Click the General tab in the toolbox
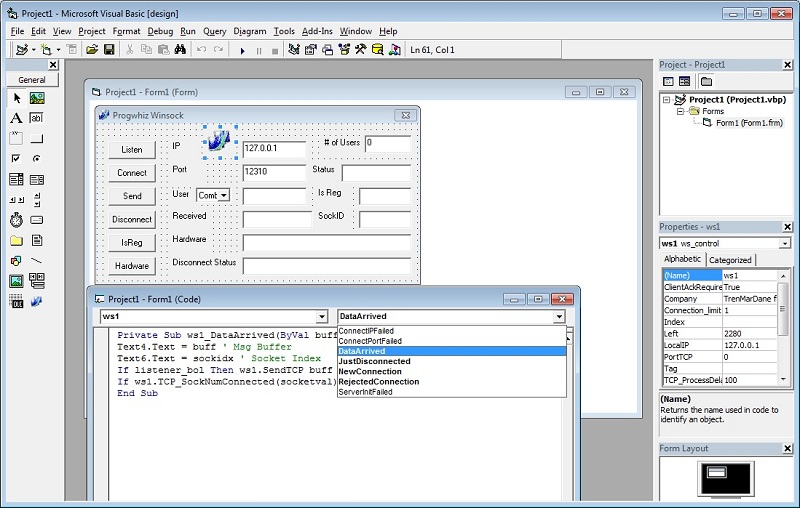This screenshot has height=508, width=800. (32, 80)
